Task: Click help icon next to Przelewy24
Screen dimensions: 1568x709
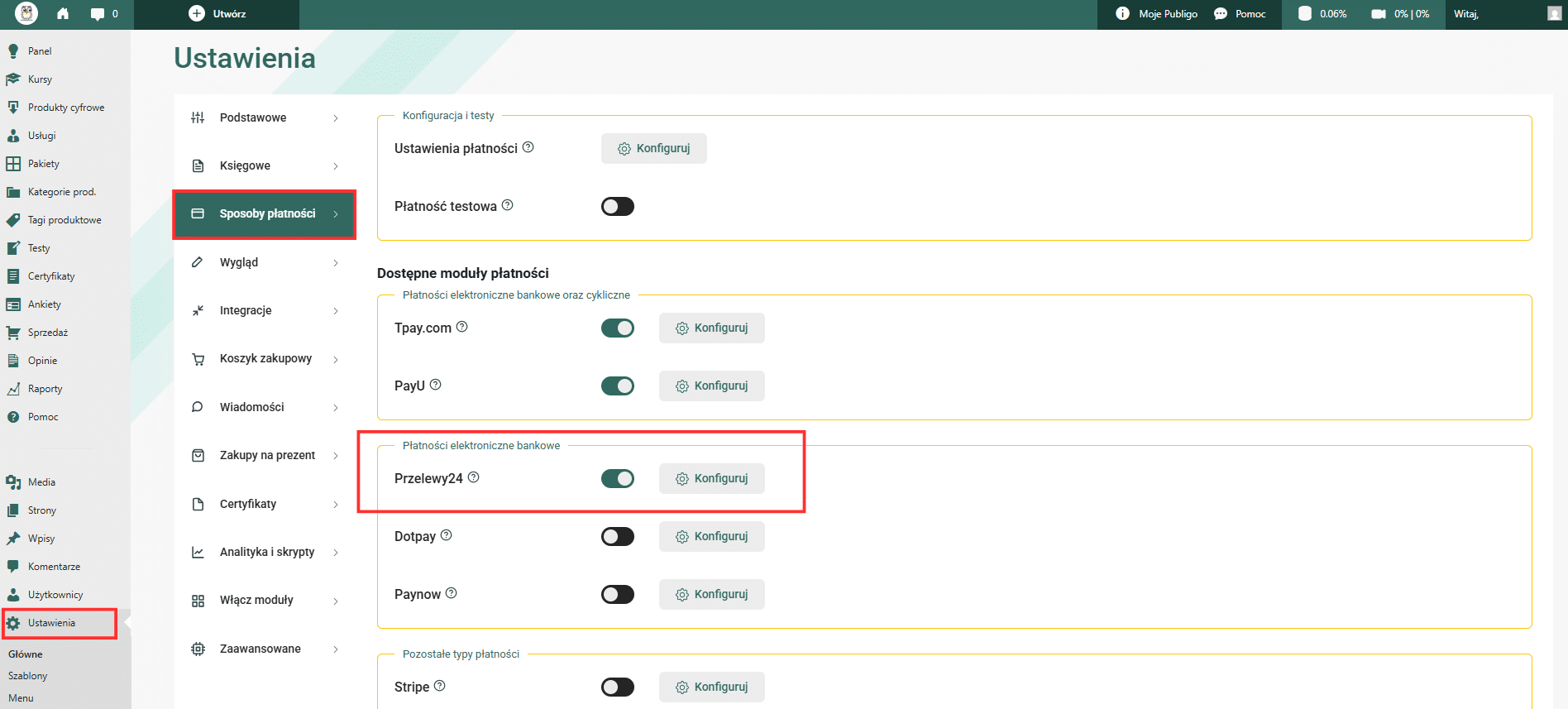Action: pos(474,477)
